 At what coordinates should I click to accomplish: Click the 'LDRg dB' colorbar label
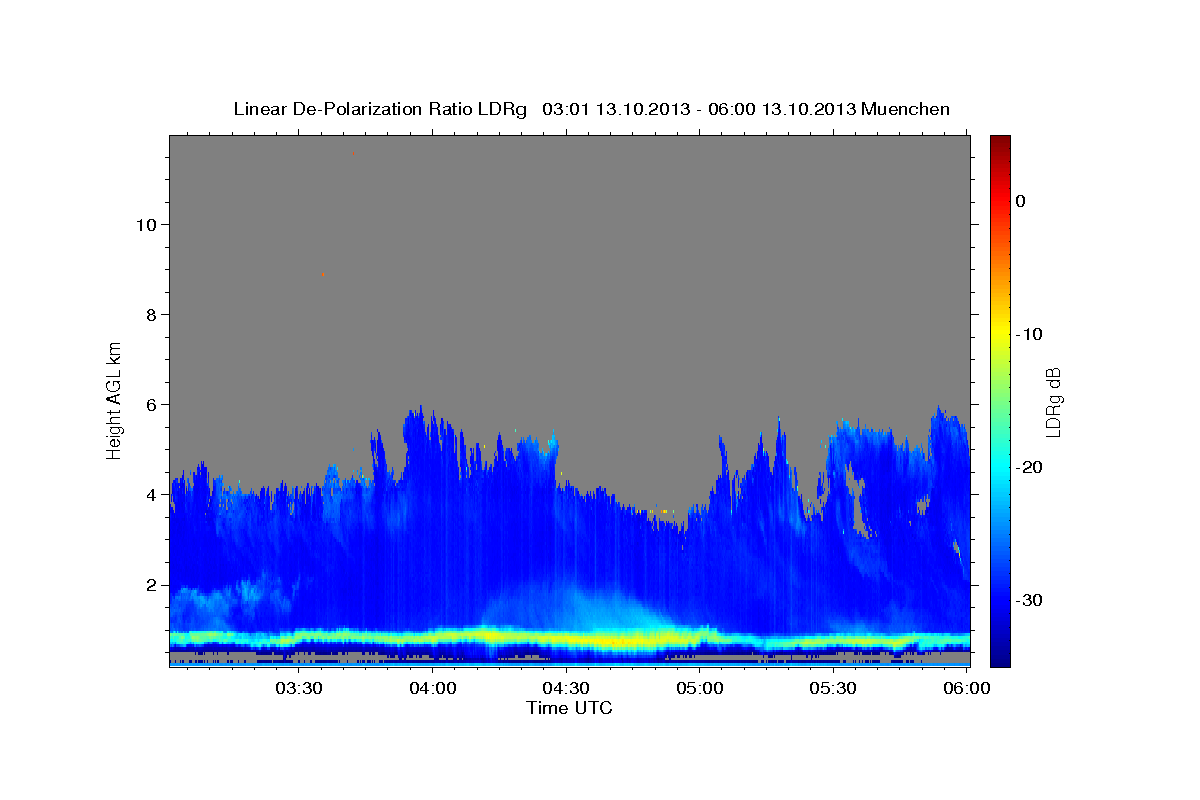1052,401
